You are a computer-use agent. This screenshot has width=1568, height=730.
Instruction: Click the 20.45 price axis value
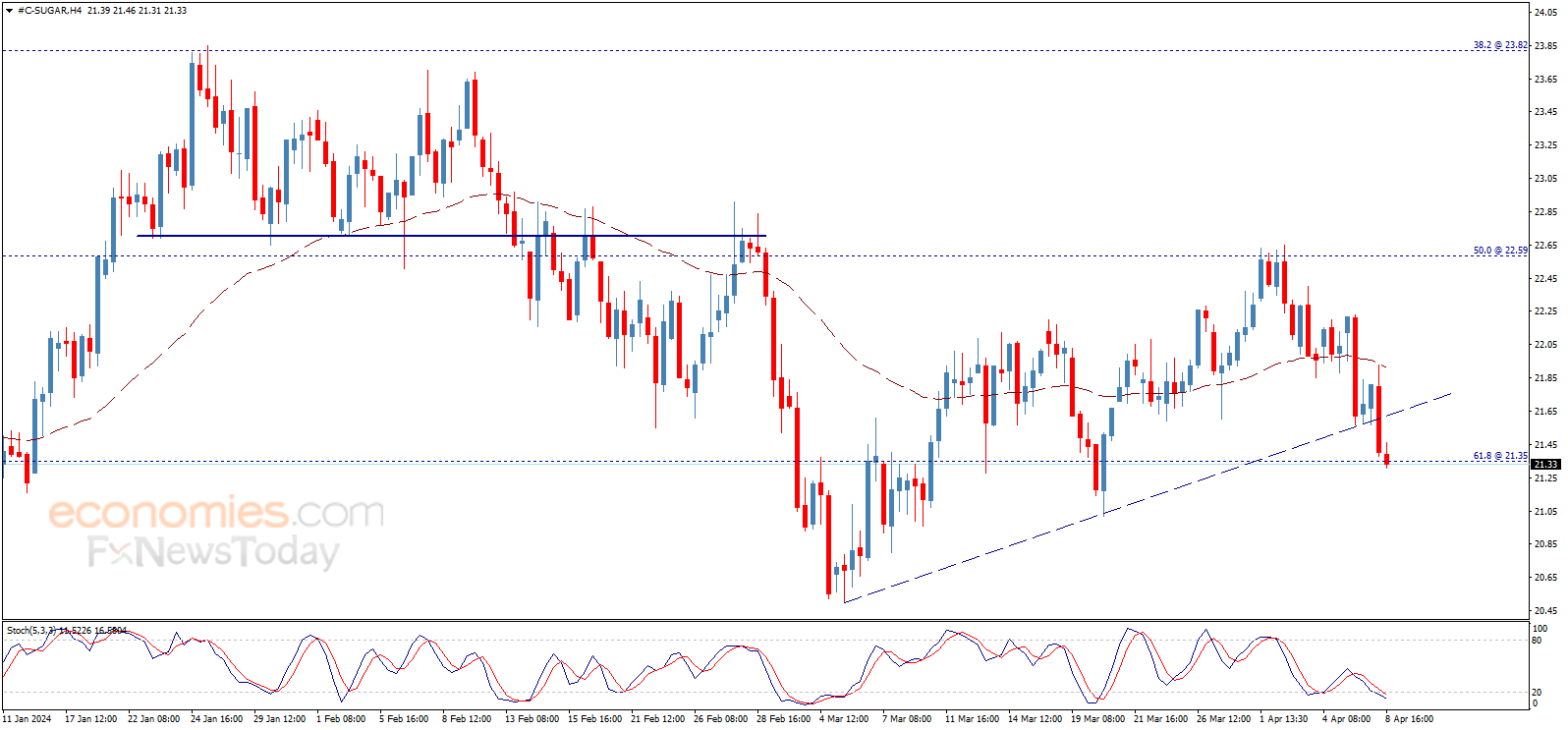click(1545, 611)
